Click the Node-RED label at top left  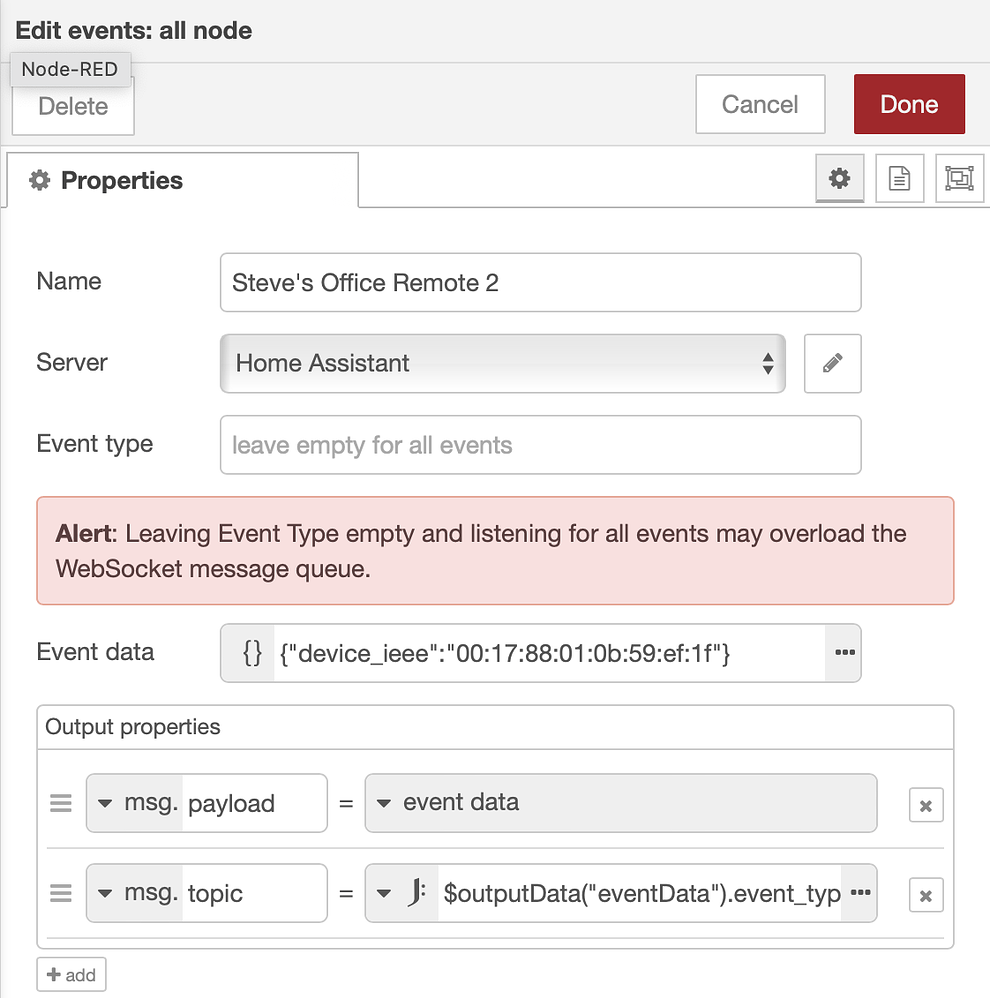point(70,69)
